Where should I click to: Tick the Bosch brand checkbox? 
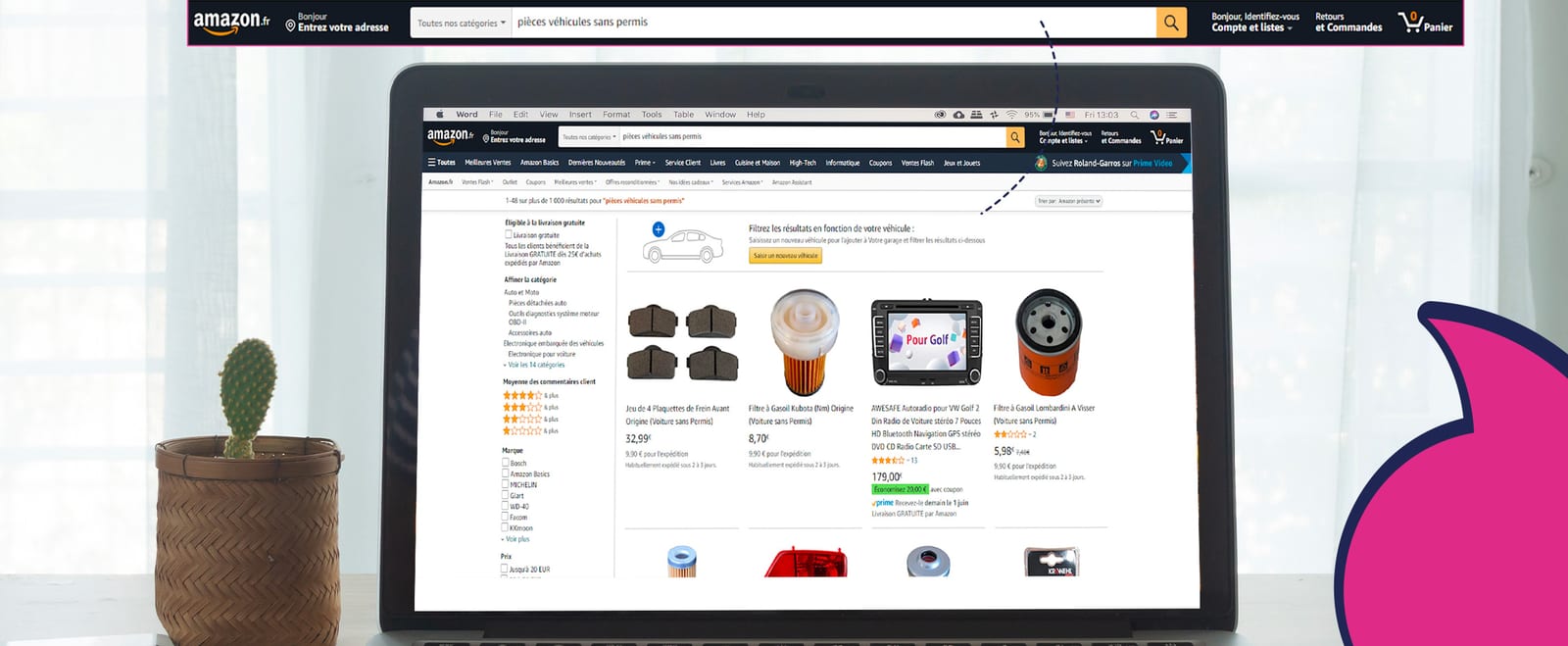506,463
